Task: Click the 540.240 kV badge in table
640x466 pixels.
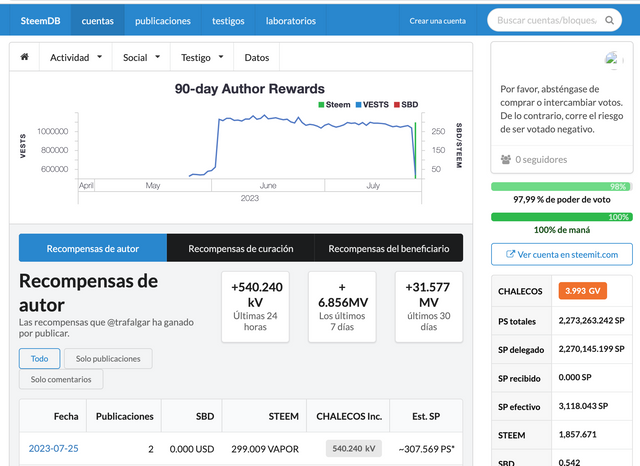Action: (x=353, y=448)
